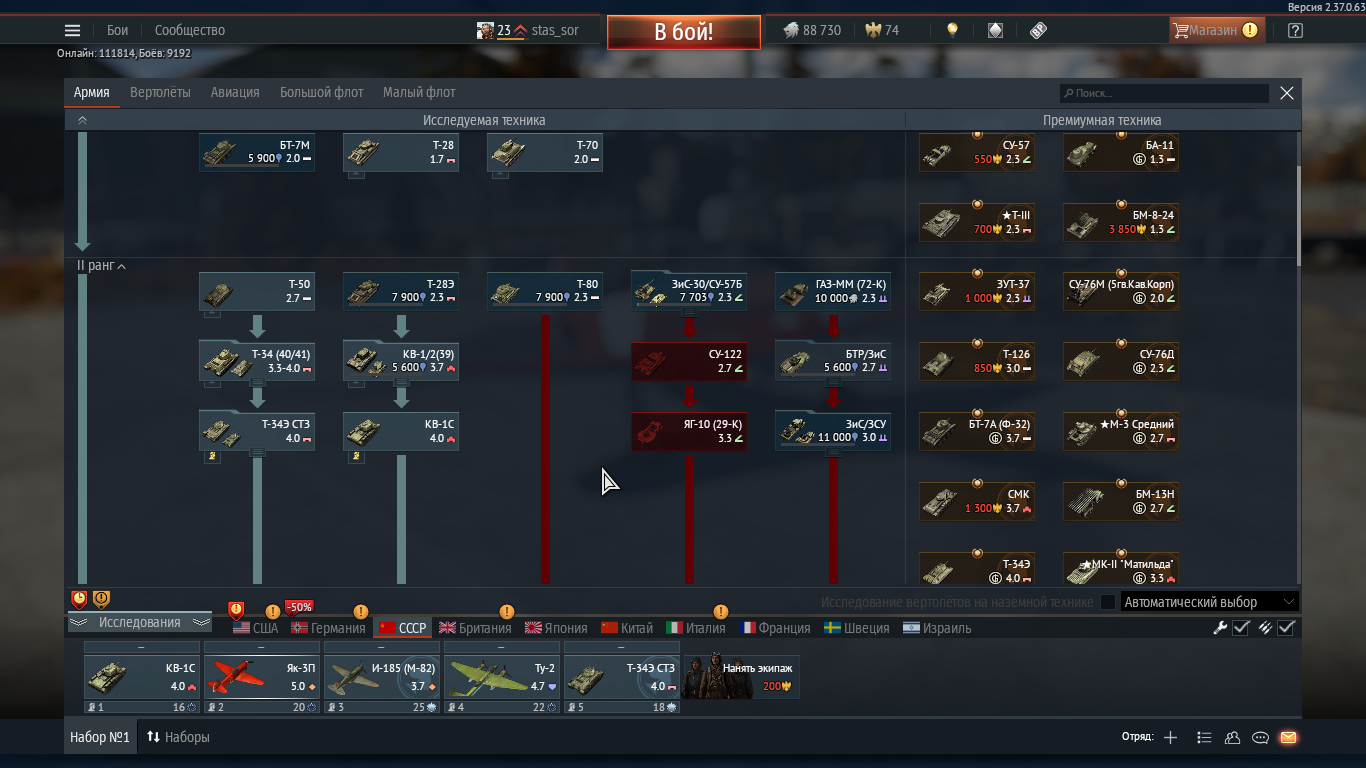The image size is (1366, 768).
Task: Open the Сообщество menu
Action: (190, 30)
